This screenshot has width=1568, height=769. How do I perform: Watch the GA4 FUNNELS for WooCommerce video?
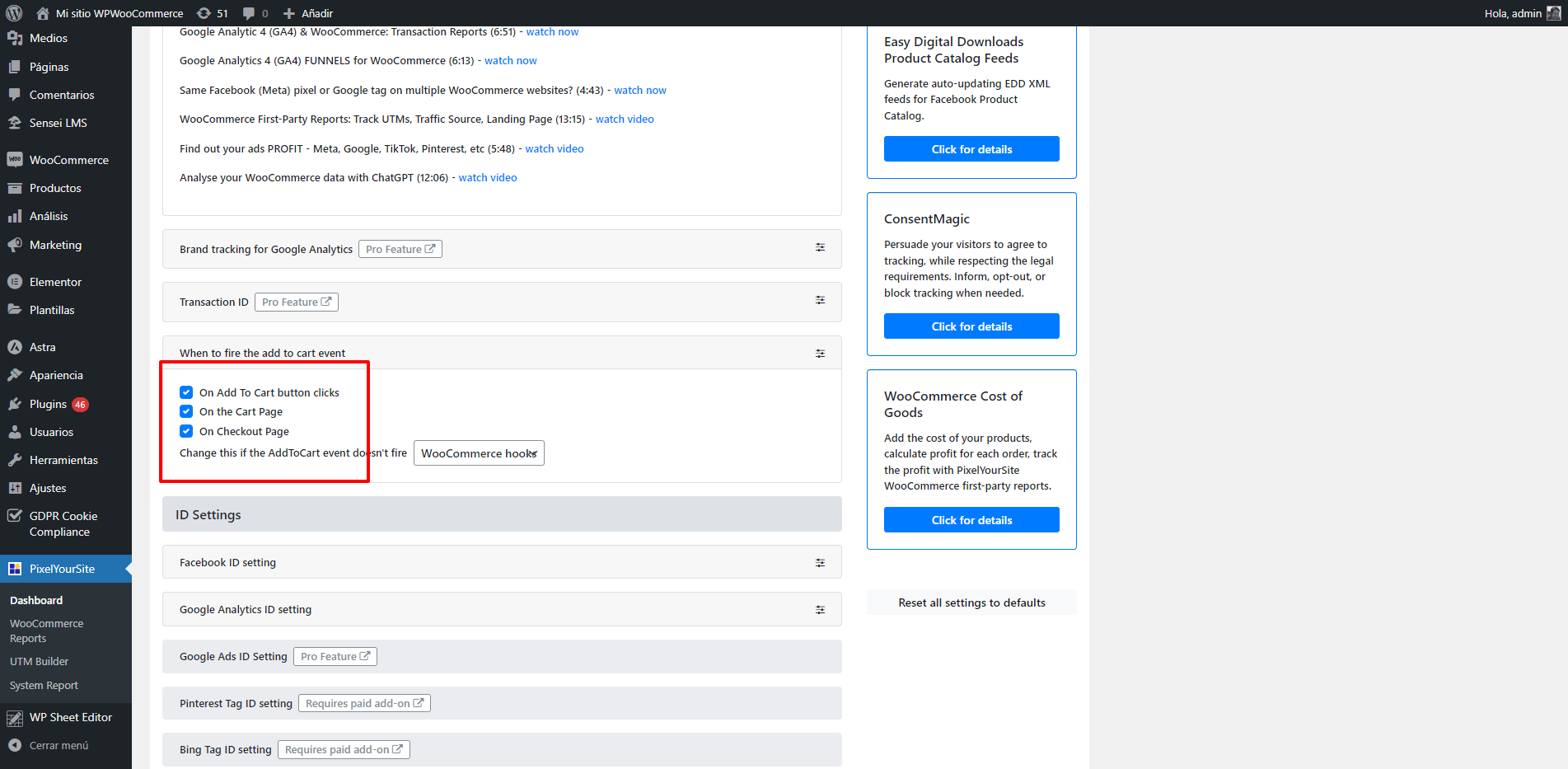(510, 60)
